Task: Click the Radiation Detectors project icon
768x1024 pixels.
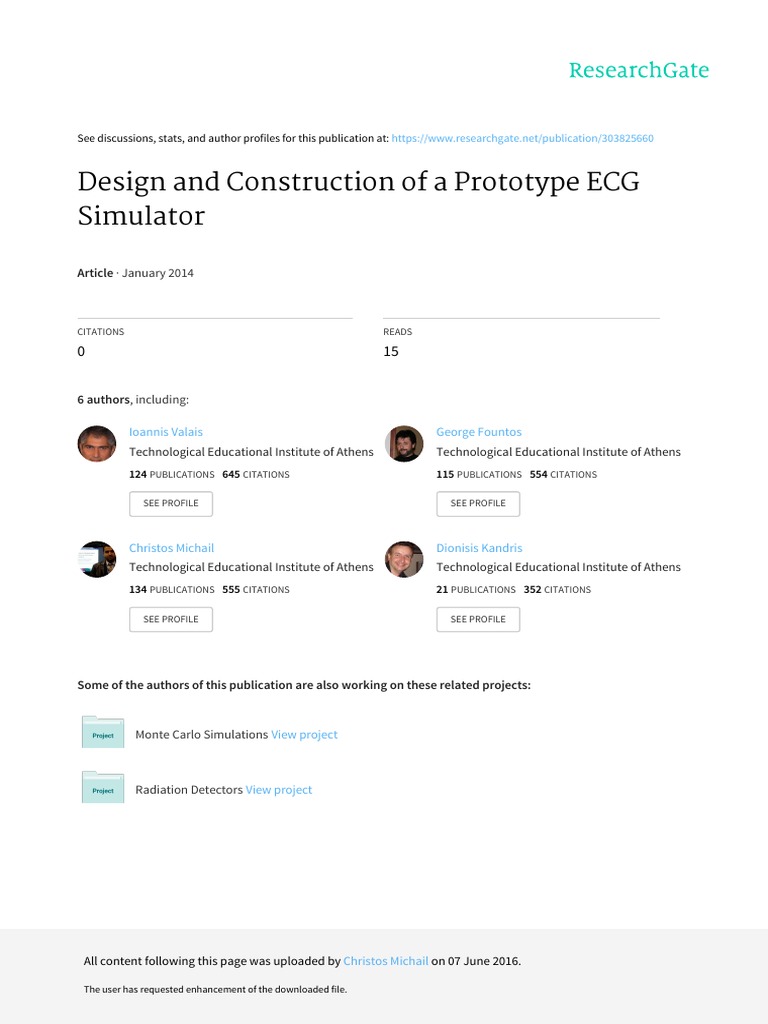Action: click(102, 788)
